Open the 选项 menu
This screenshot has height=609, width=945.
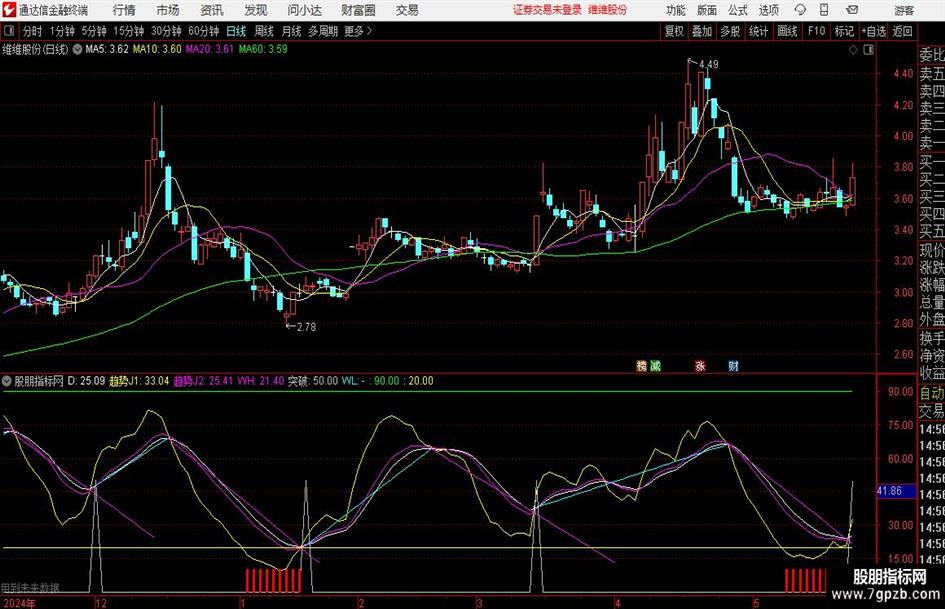[x=768, y=10]
